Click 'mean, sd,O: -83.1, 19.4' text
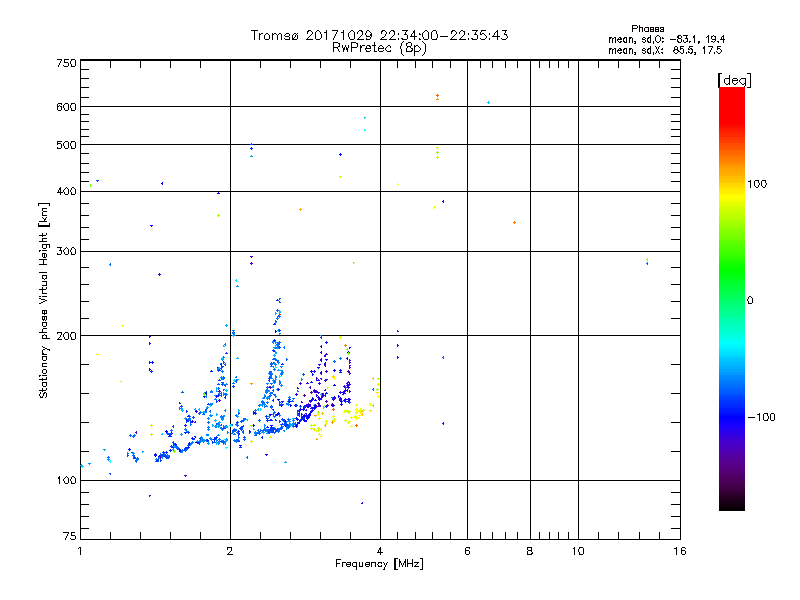This screenshot has width=800, height=600. click(x=666, y=40)
